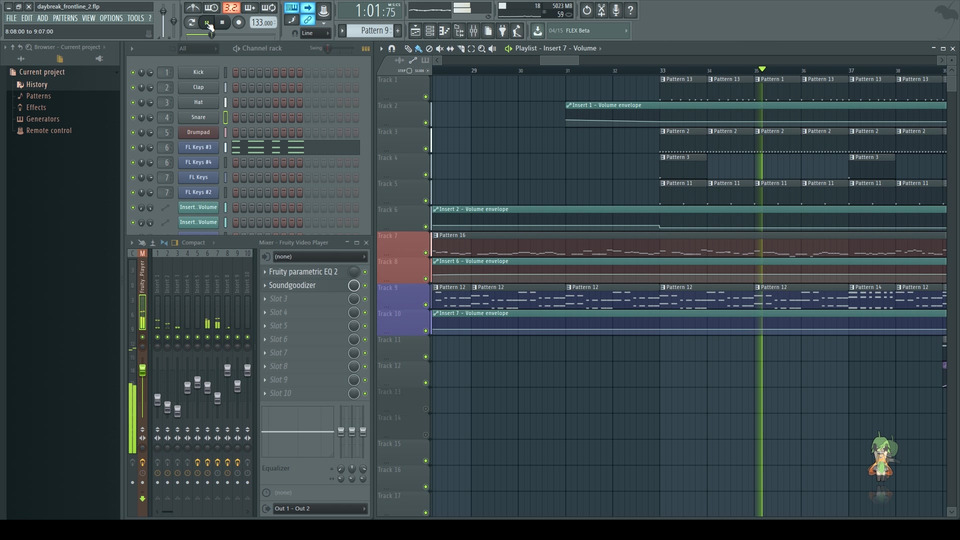
Task: Open the help question mark icon
Action: click(631, 10)
